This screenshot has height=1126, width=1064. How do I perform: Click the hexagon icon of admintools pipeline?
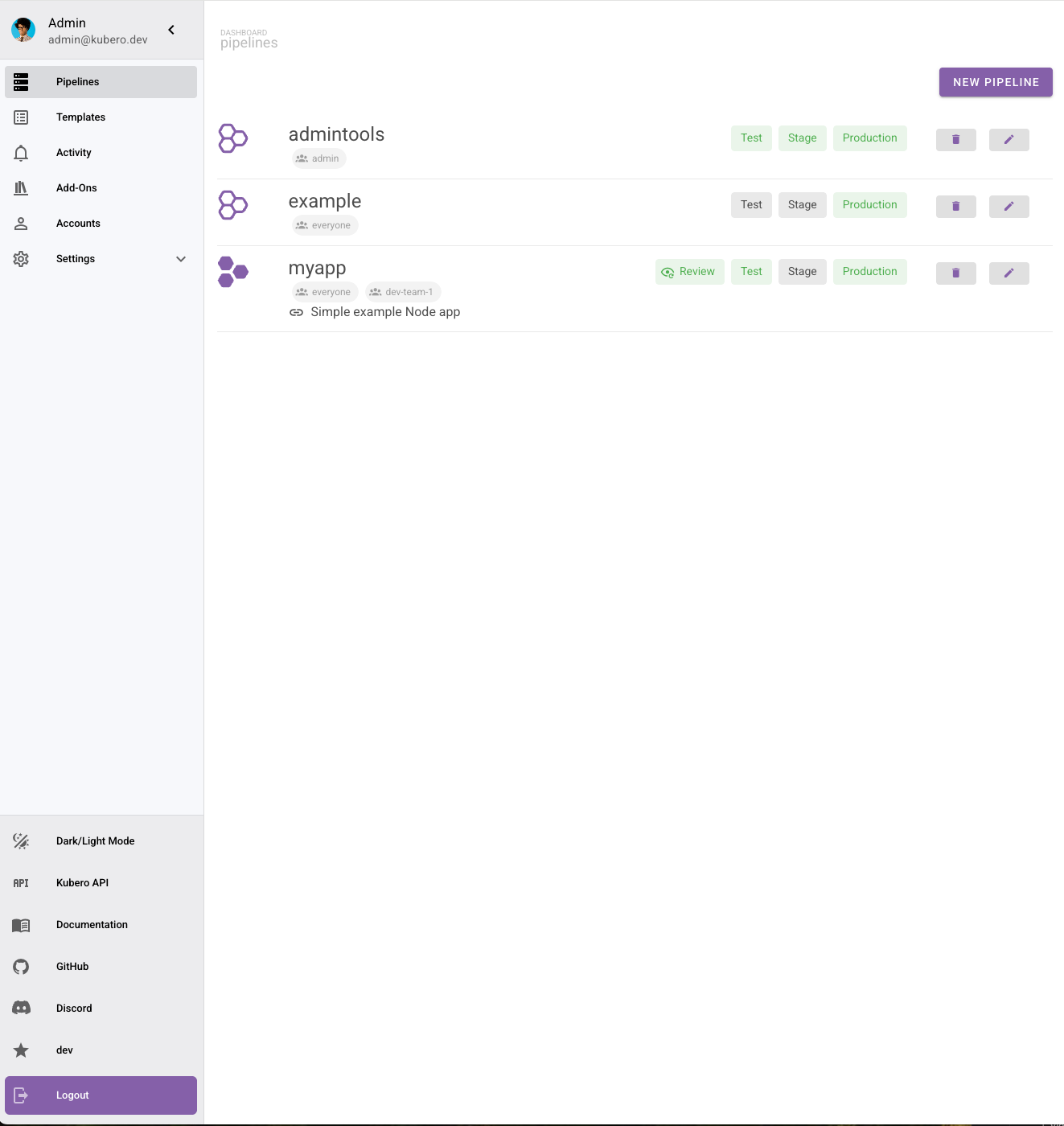pyautogui.click(x=233, y=138)
